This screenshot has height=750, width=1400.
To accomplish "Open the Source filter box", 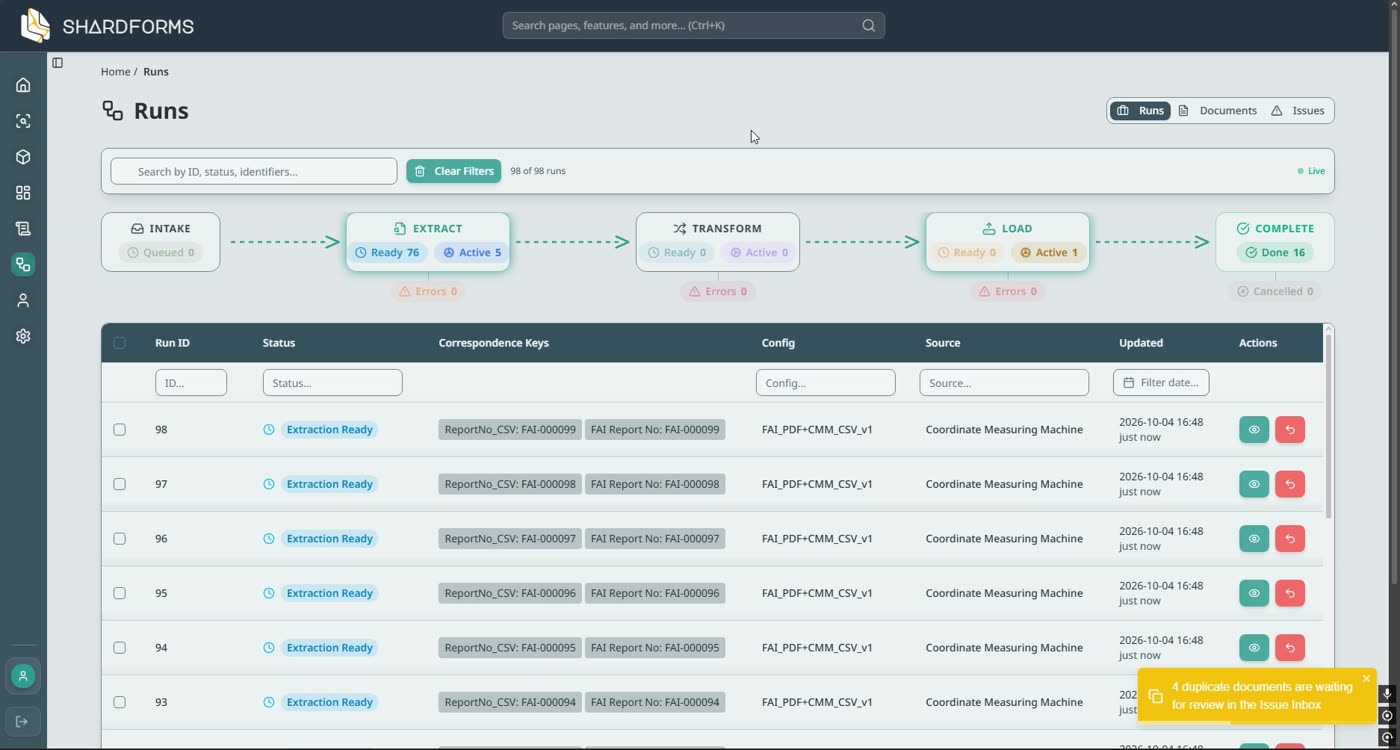I will point(1004,383).
